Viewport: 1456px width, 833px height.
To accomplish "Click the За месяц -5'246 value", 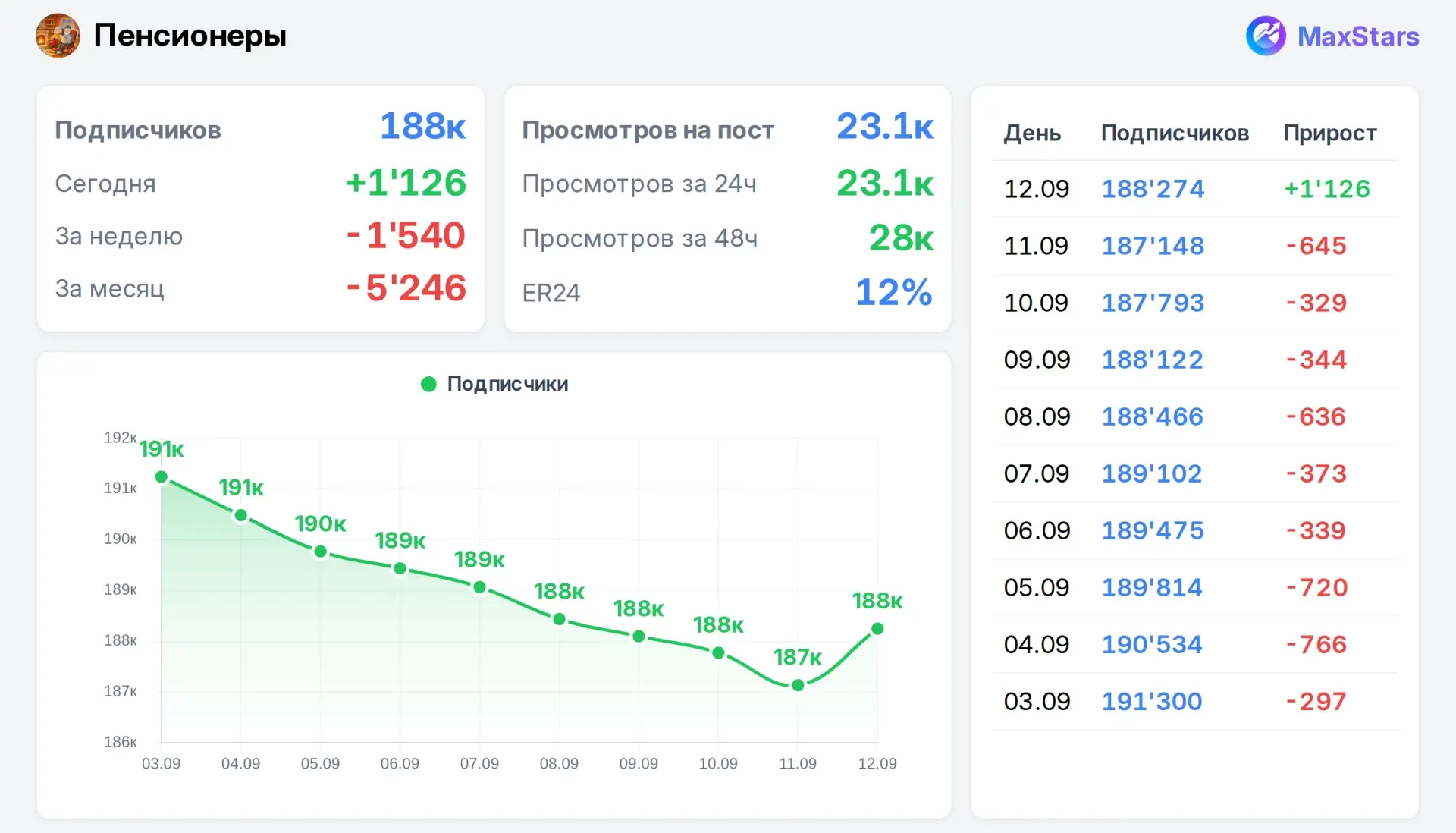I will click(x=406, y=288).
